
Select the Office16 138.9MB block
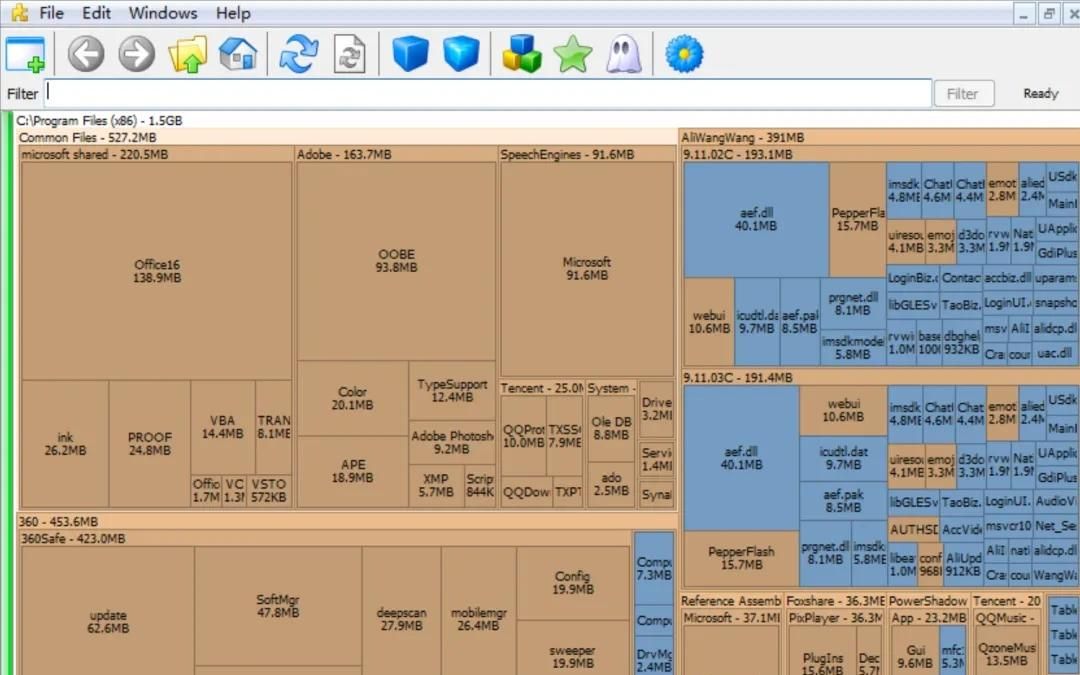pyautogui.click(x=156, y=271)
